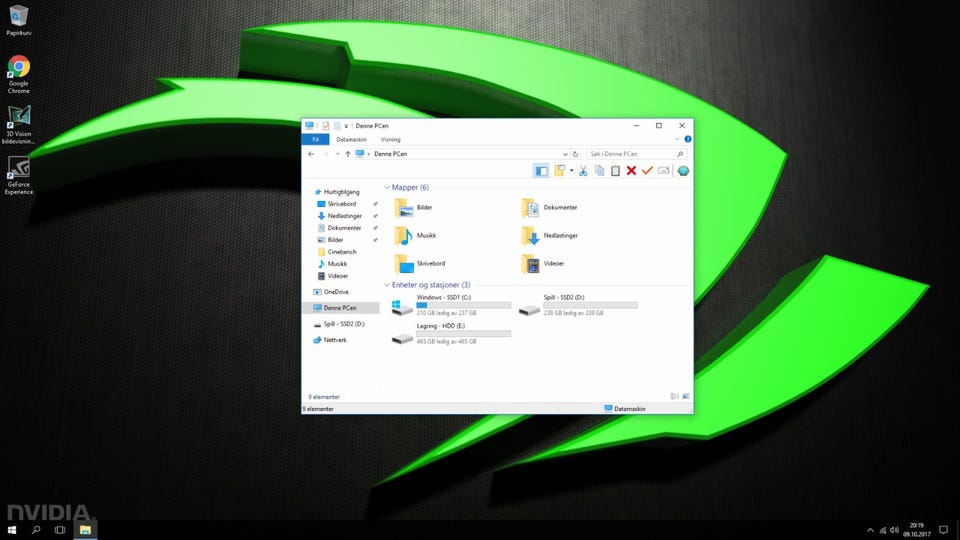Select Nettverk in the navigation pane

click(330, 340)
